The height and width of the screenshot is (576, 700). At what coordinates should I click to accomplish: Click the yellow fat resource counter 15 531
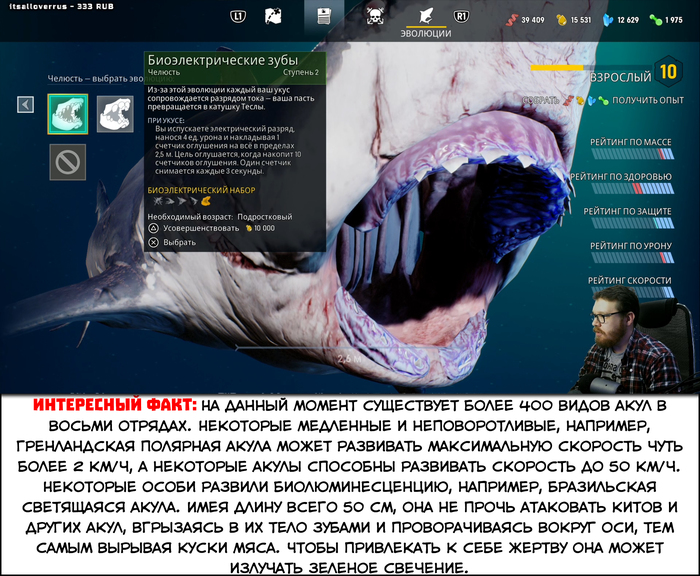pyautogui.click(x=574, y=20)
